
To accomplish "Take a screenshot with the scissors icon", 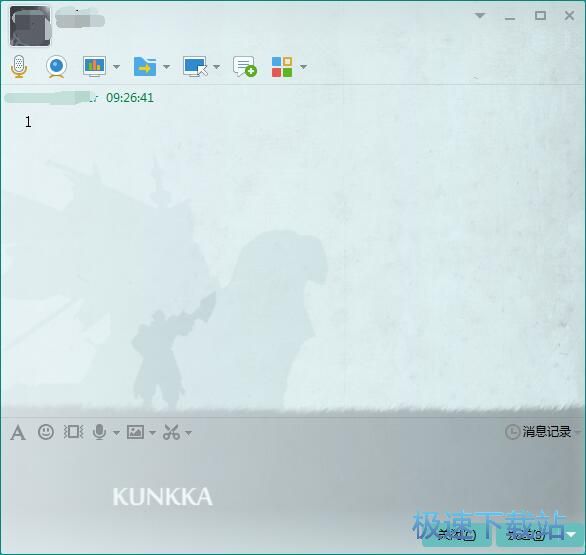I will [172, 432].
